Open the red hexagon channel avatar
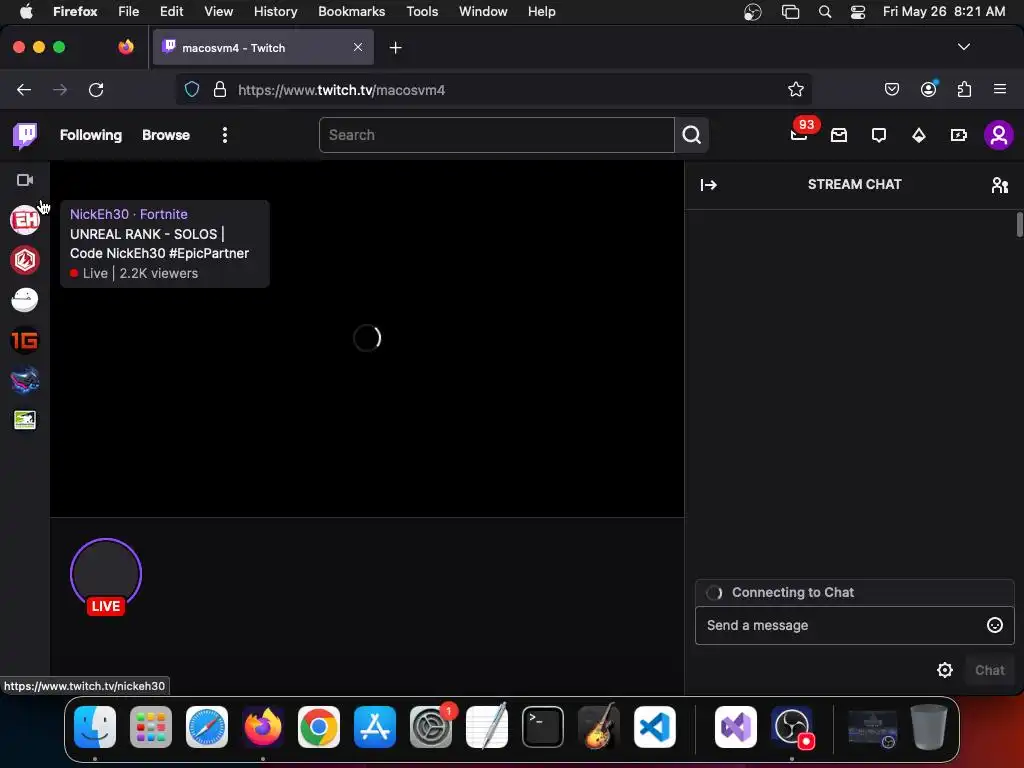Screen dimensions: 1024x768 [x=25, y=260]
